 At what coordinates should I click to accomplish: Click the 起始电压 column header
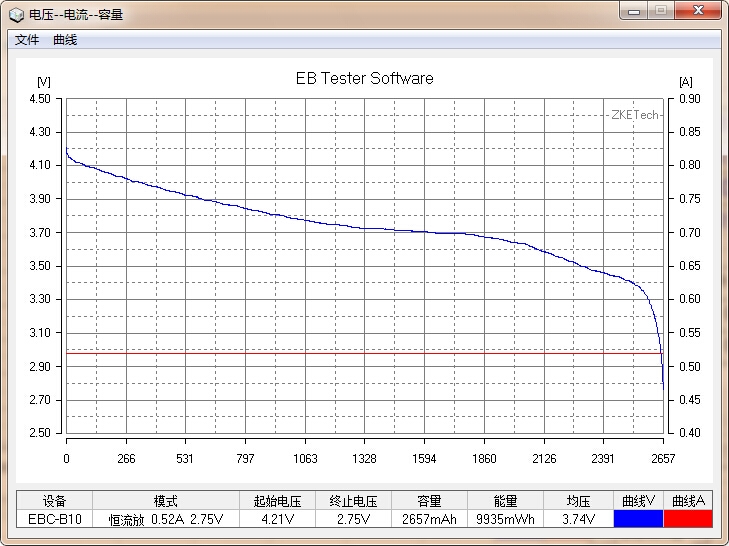click(x=277, y=501)
